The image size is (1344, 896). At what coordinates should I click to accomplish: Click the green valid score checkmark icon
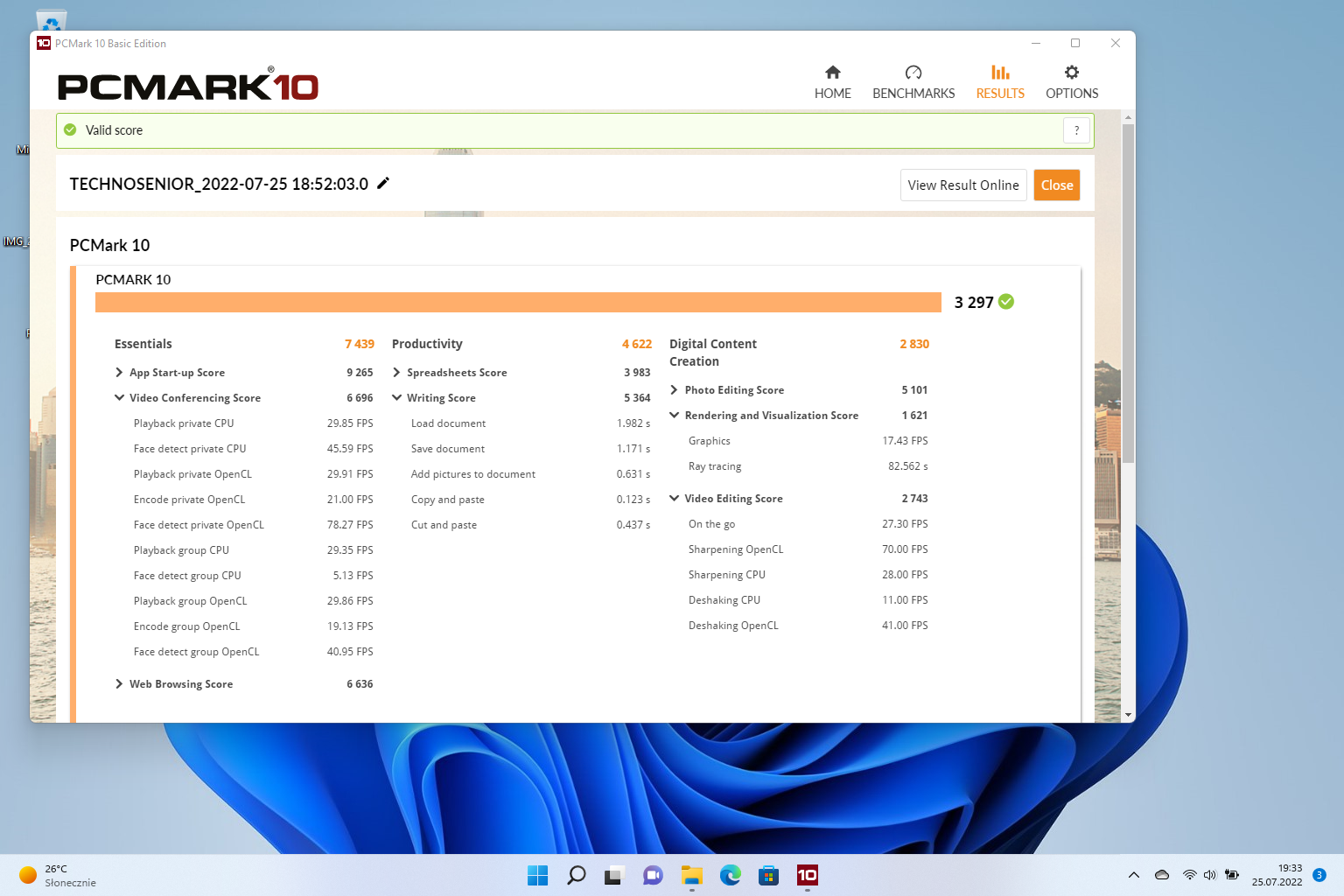[70, 129]
